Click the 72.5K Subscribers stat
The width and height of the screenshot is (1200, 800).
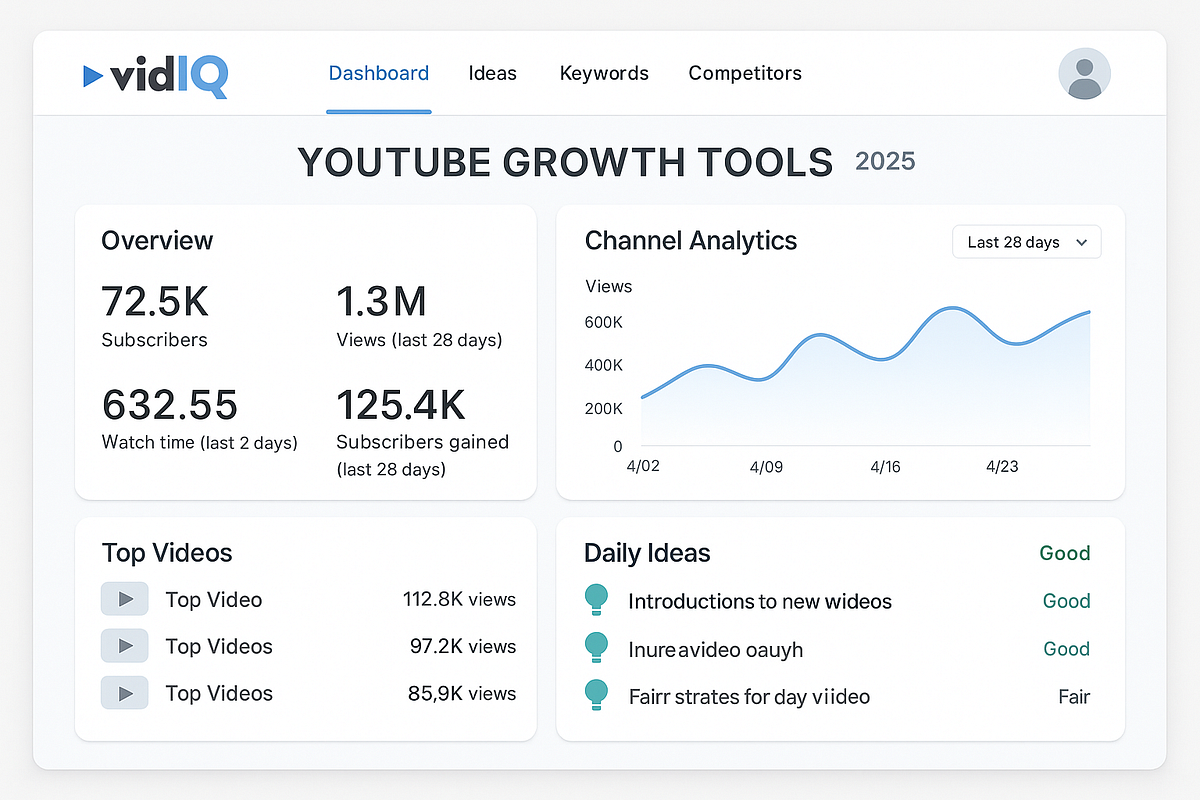155,315
